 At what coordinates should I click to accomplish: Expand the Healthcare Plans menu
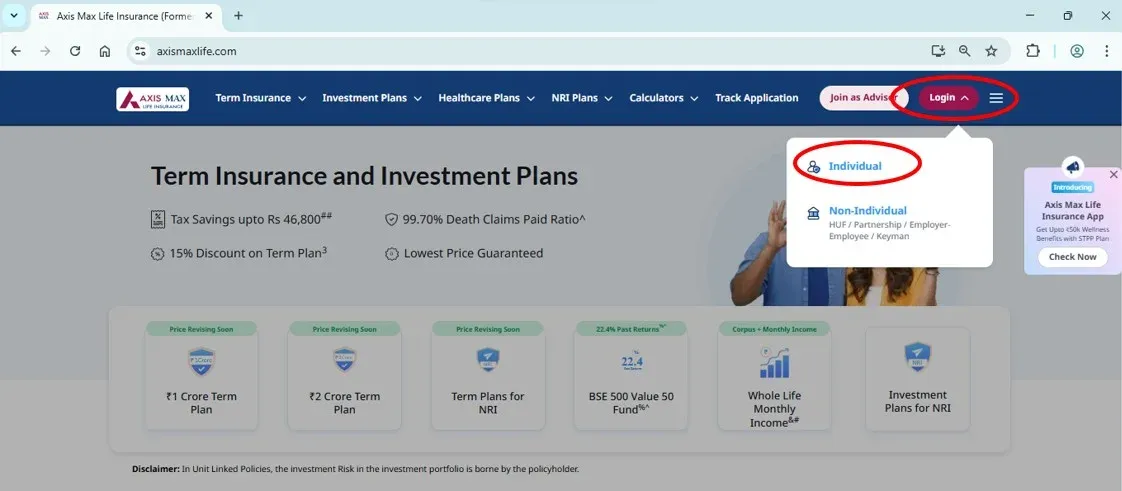pyautogui.click(x=487, y=98)
